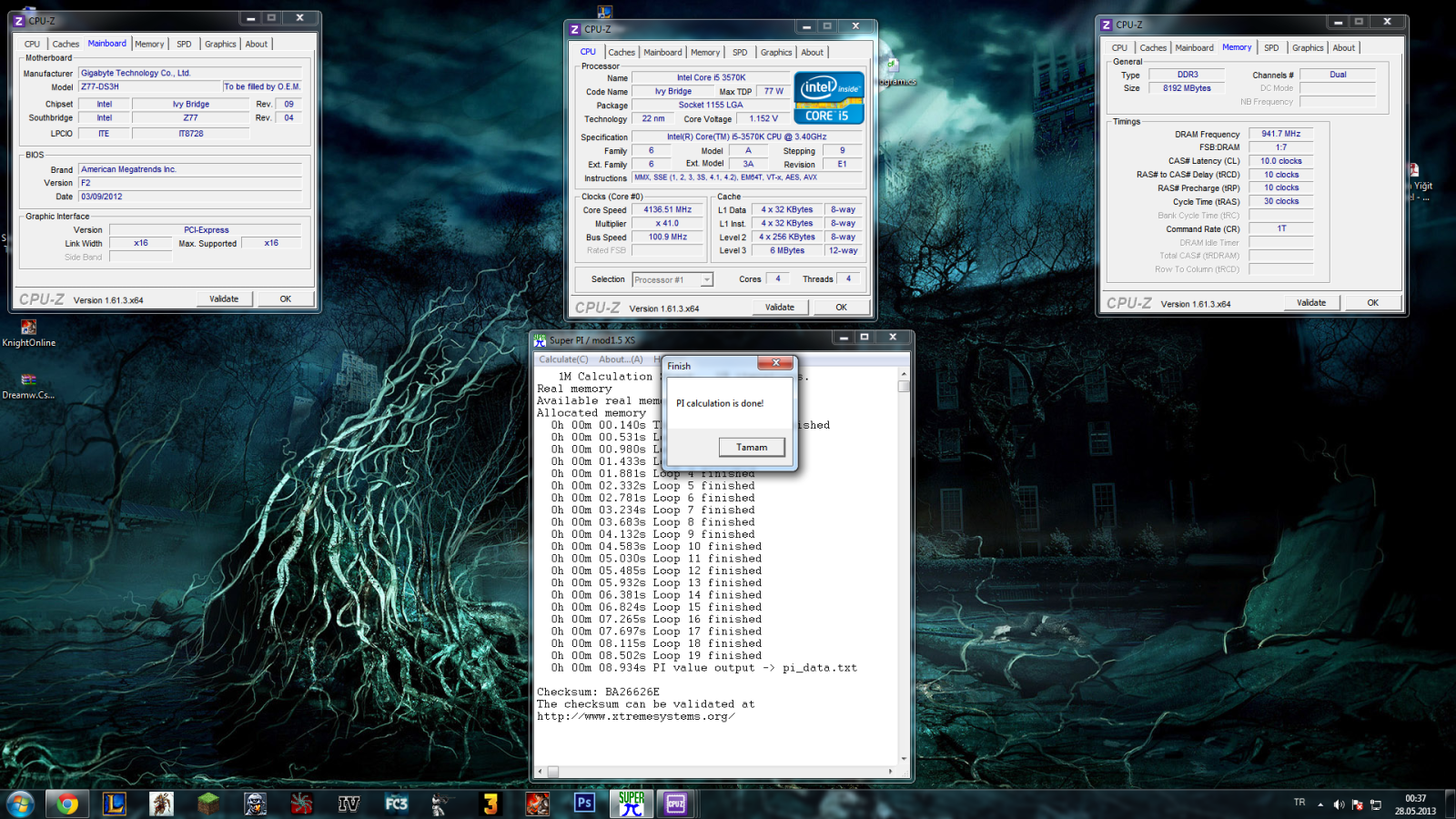Click the Core Speed value 4136.51 MHz
The height and width of the screenshot is (819, 1456).
point(668,209)
